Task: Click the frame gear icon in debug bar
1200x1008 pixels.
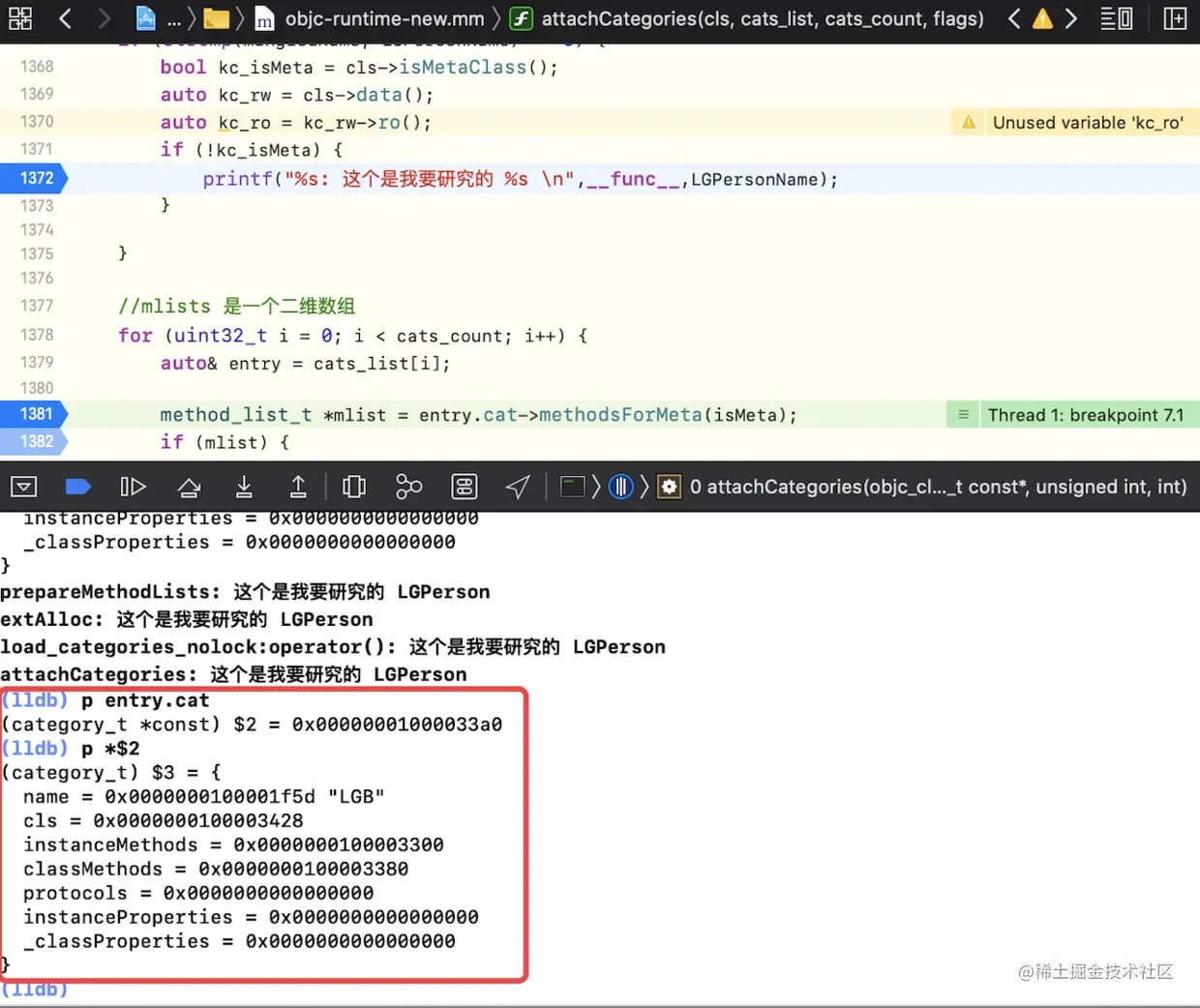Action: (670, 487)
